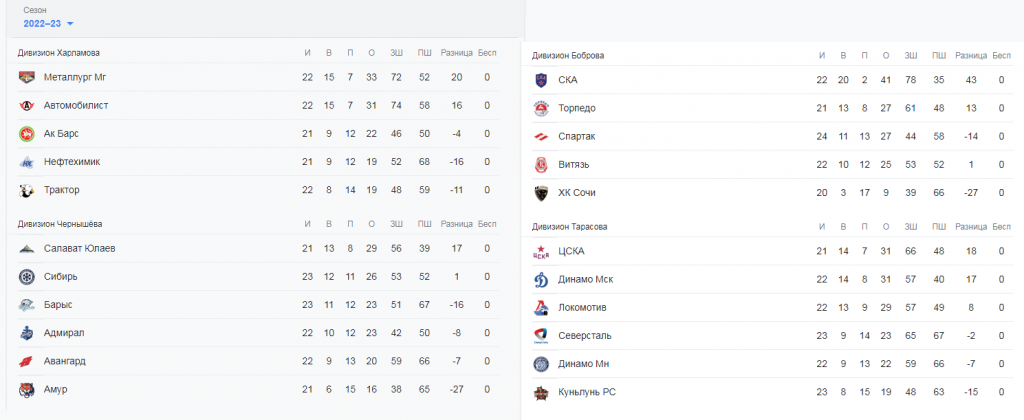Open the Куньлунь РС team link
1024x420 pixels.
pyautogui.click(x=586, y=393)
